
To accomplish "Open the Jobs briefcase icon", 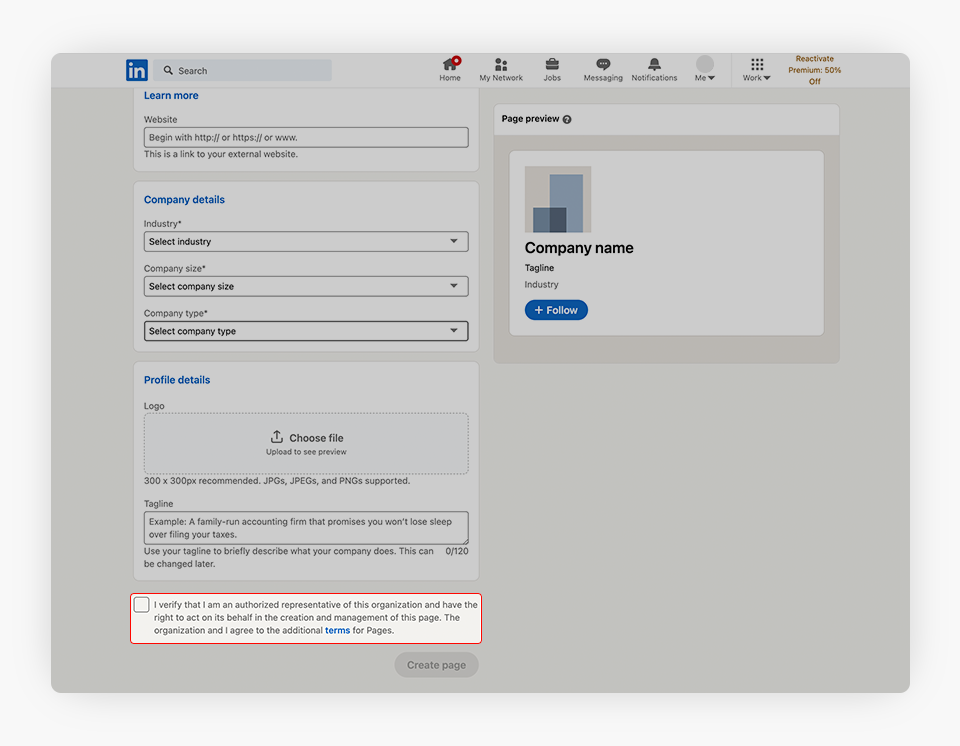I will [x=552, y=65].
